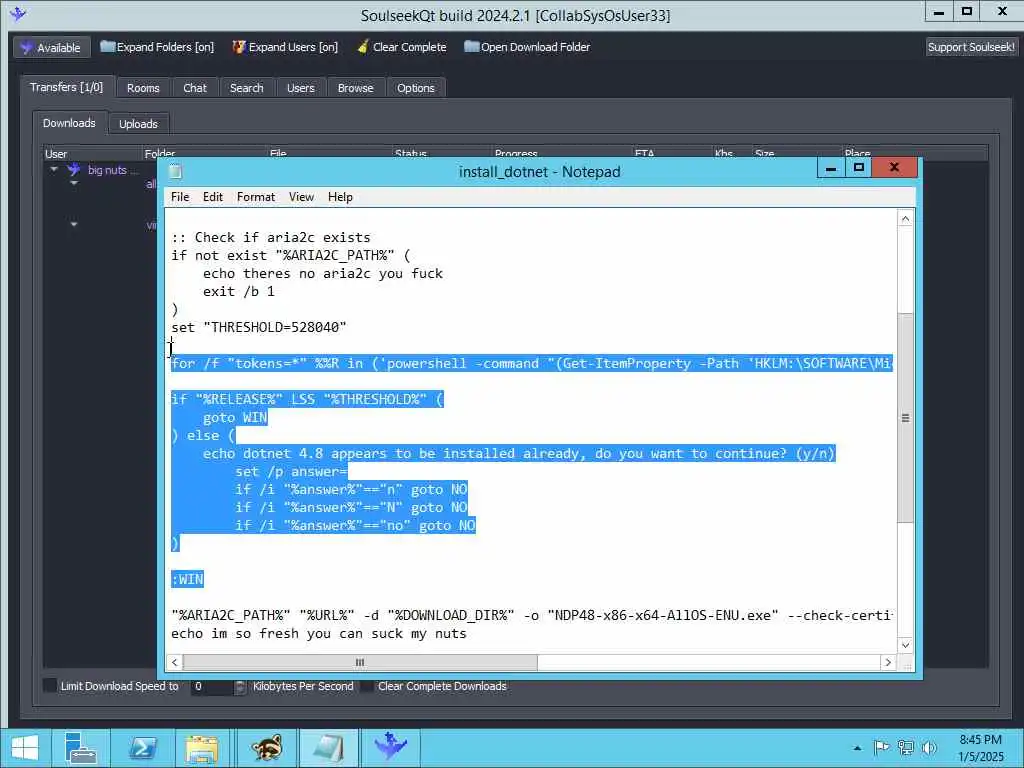Switch to Notepad via taskbar icon

pyautogui.click(x=328, y=748)
